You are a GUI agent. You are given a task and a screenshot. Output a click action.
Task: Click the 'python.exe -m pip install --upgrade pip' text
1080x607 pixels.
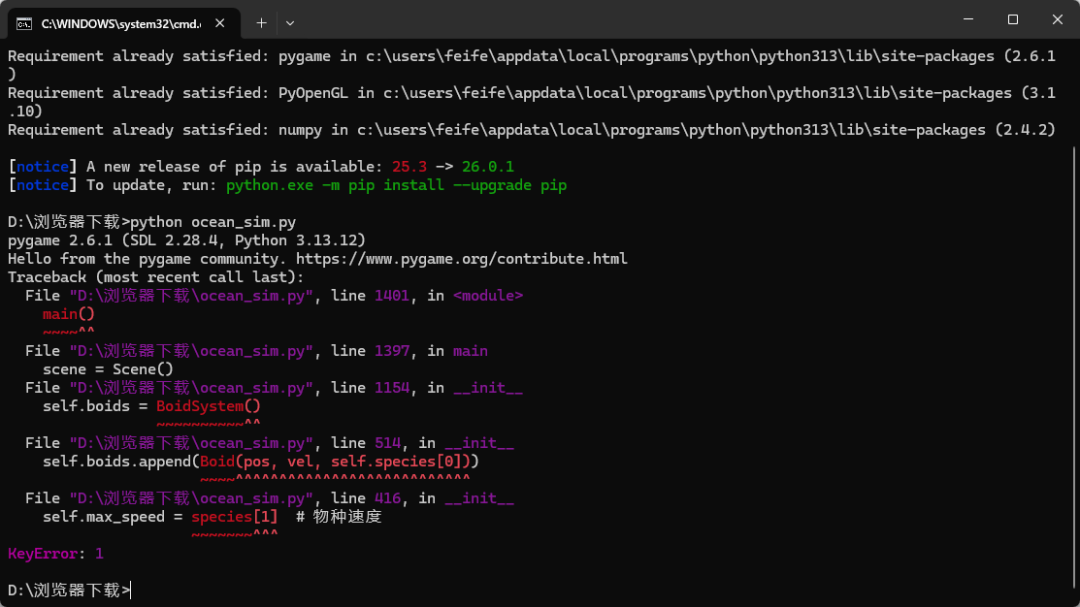(396, 185)
